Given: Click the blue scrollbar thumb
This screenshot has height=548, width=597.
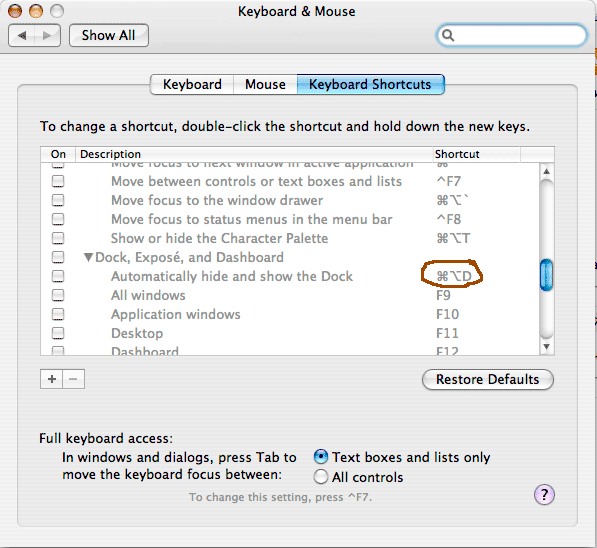Looking at the screenshot, I should tap(546, 275).
